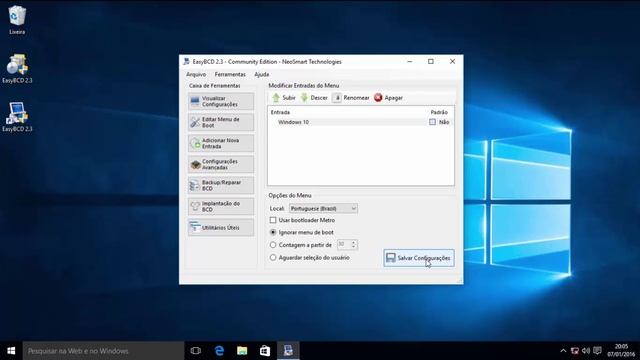640x360 pixels.
Task: Open Visualizar Configurações in the toolbox
Action: (221, 101)
